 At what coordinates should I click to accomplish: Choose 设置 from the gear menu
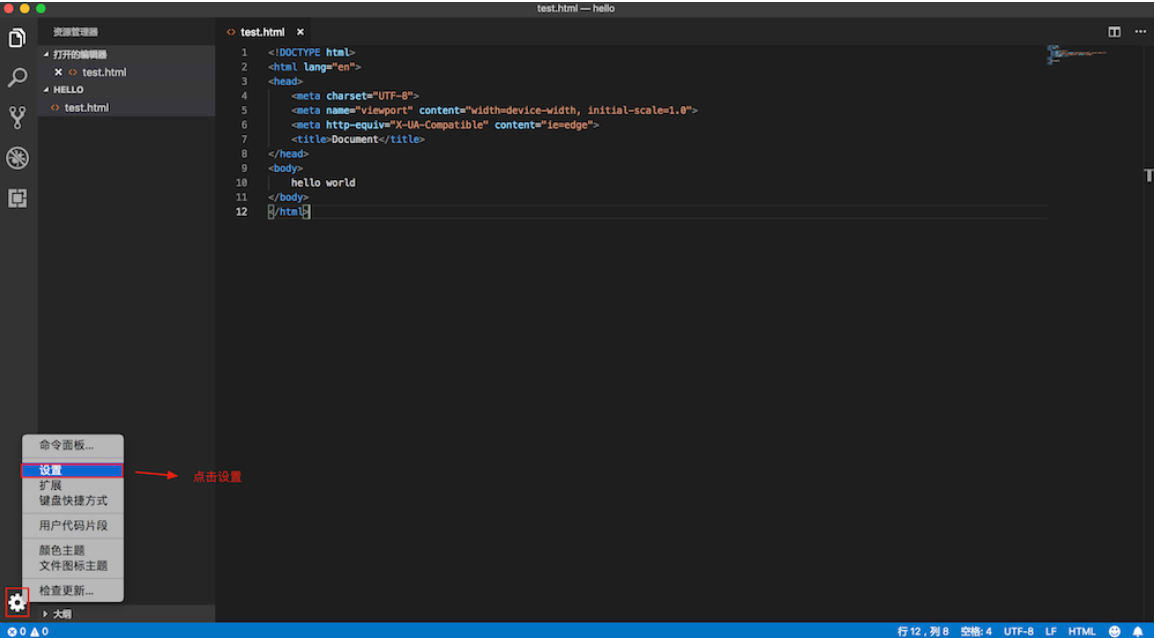(x=72, y=471)
